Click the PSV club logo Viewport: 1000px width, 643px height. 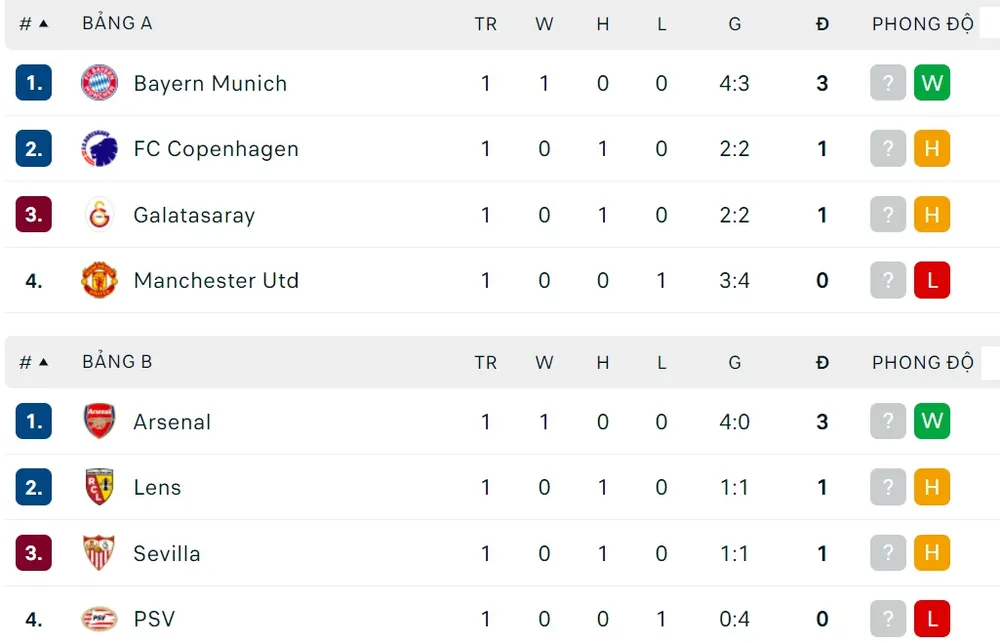[x=99, y=619]
